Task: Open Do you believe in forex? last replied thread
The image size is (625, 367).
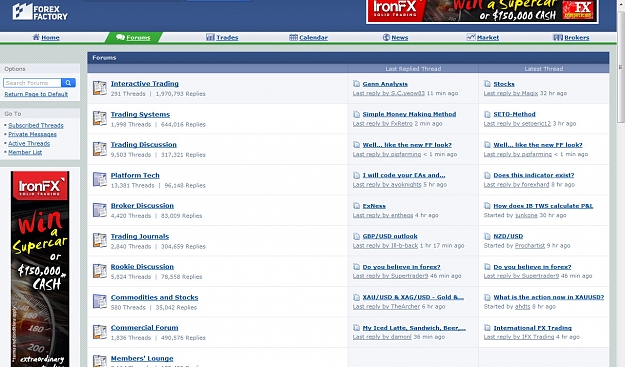Action: (x=401, y=267)
